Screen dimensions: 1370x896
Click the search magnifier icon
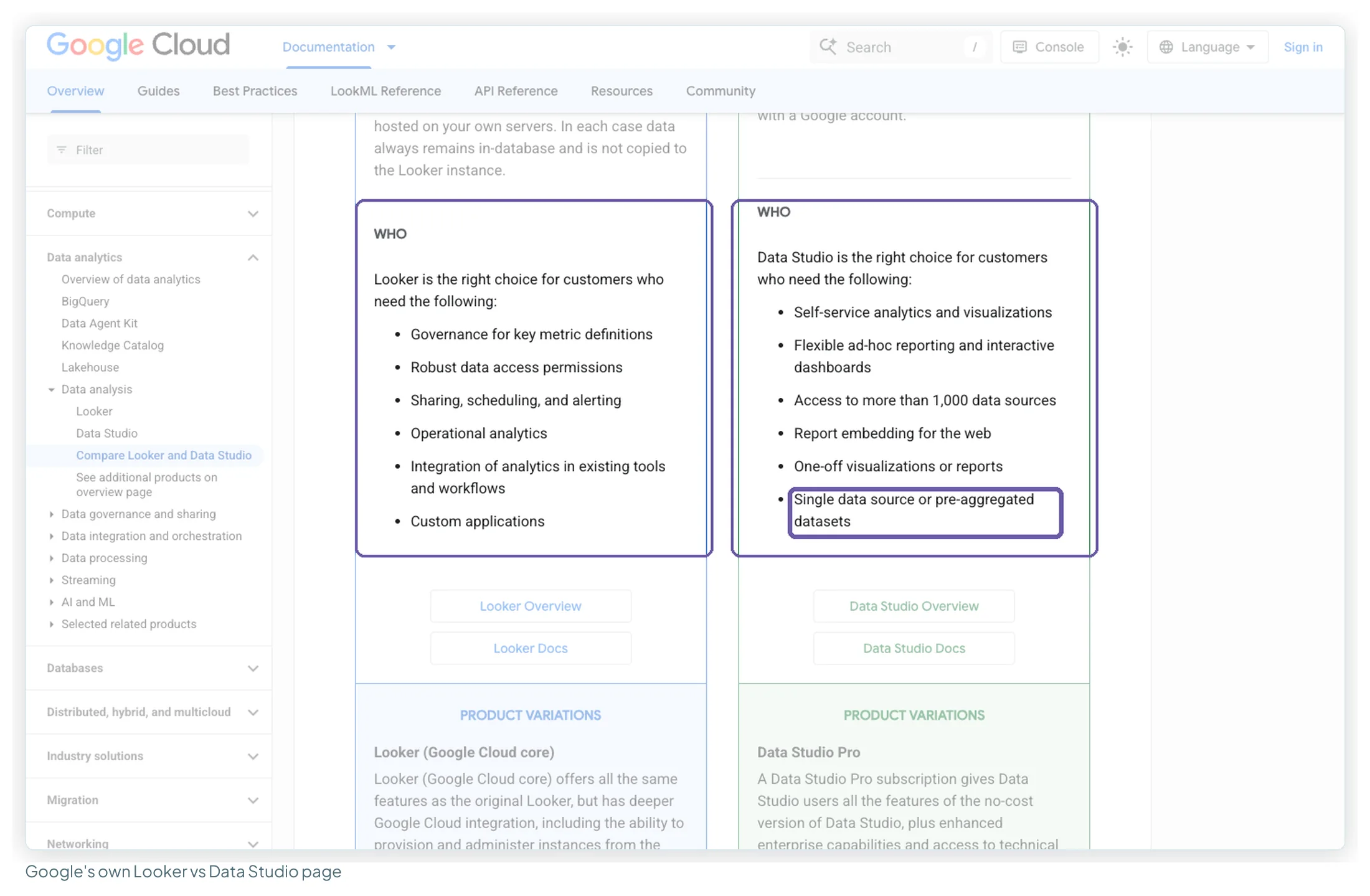pyautogui.click(x=828, y=47)
